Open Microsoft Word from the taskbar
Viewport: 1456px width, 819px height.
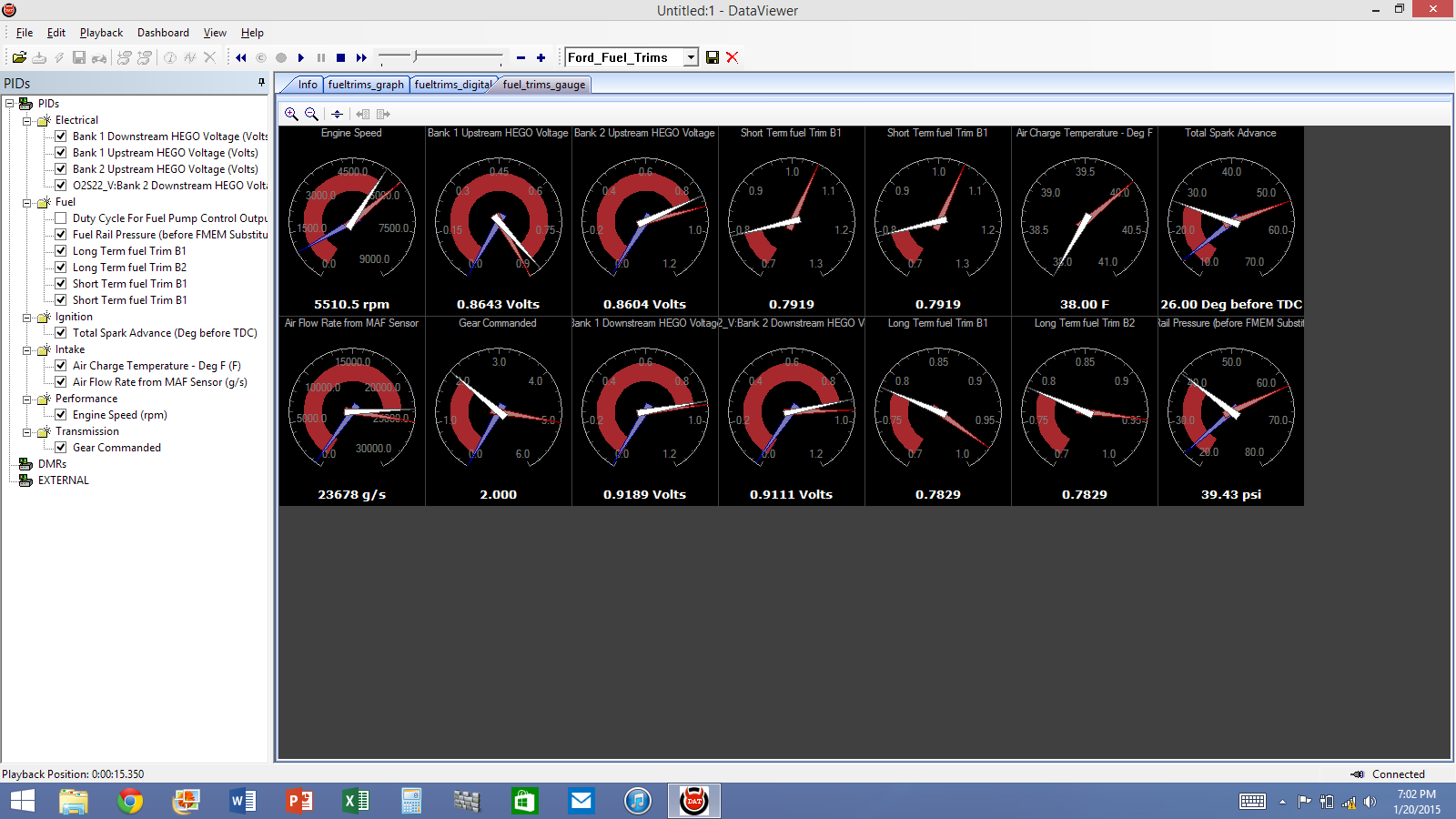click(243, 801)
